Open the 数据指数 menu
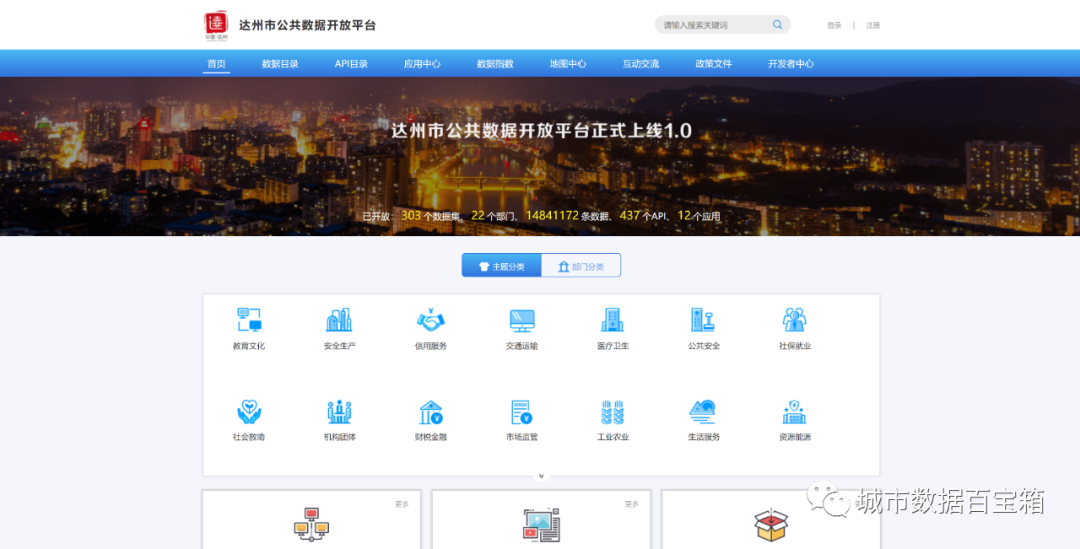The width and height of the screenshot is (1080, 549). click(495, 63)
